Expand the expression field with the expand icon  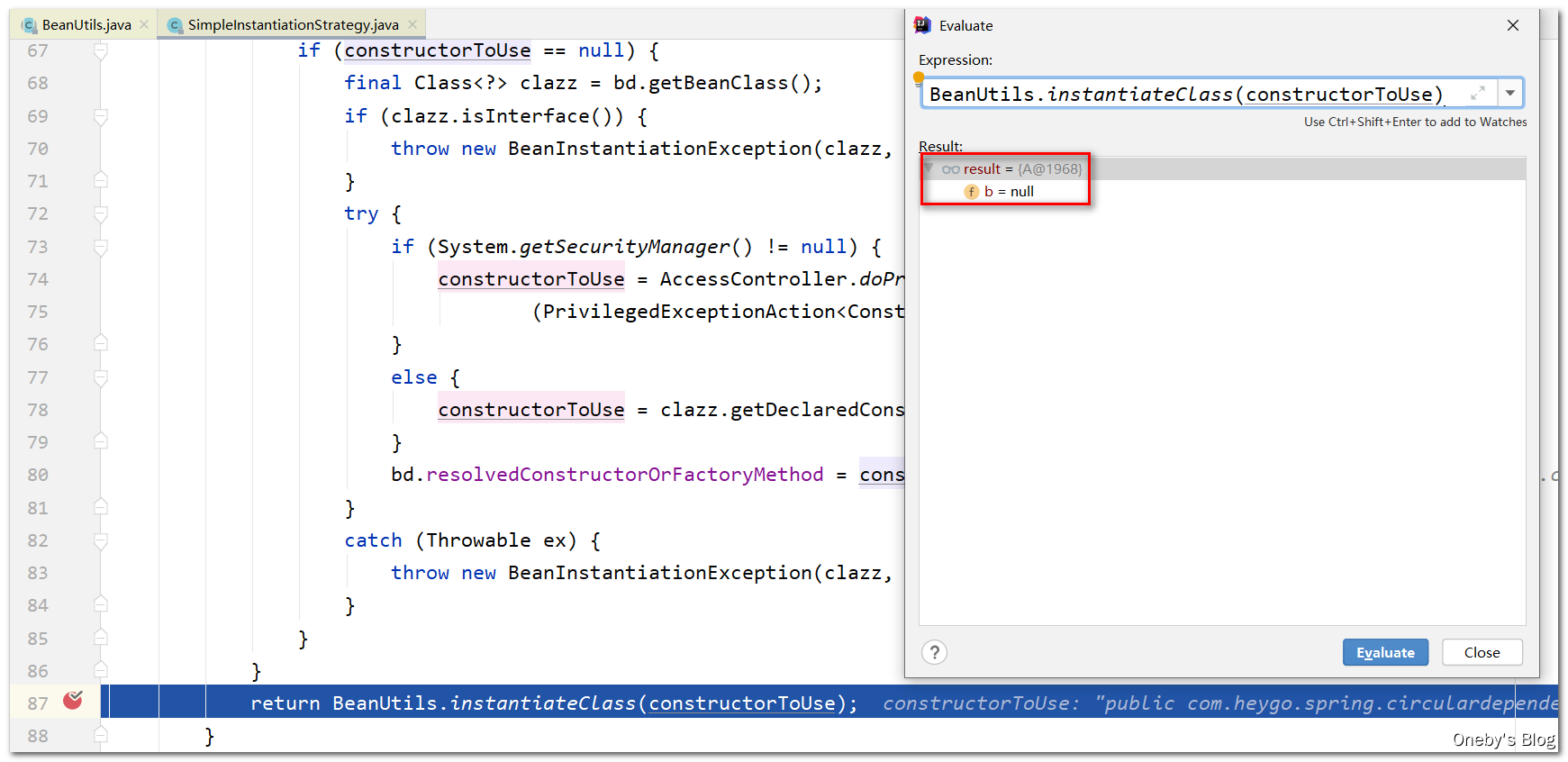[x=1478, y=94]
